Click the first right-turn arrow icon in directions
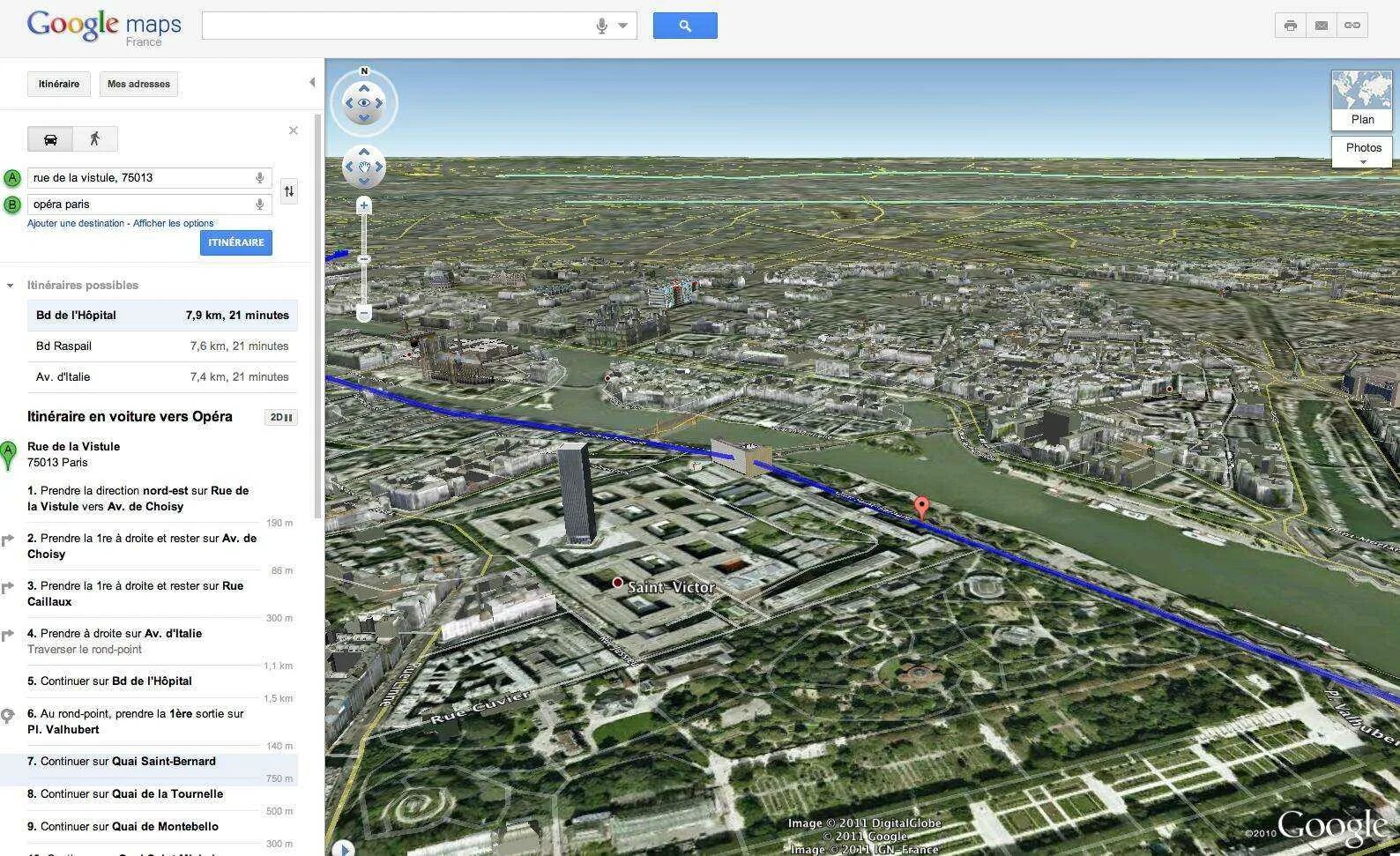This screenshot has height=856, width=1400. point(8,540)
